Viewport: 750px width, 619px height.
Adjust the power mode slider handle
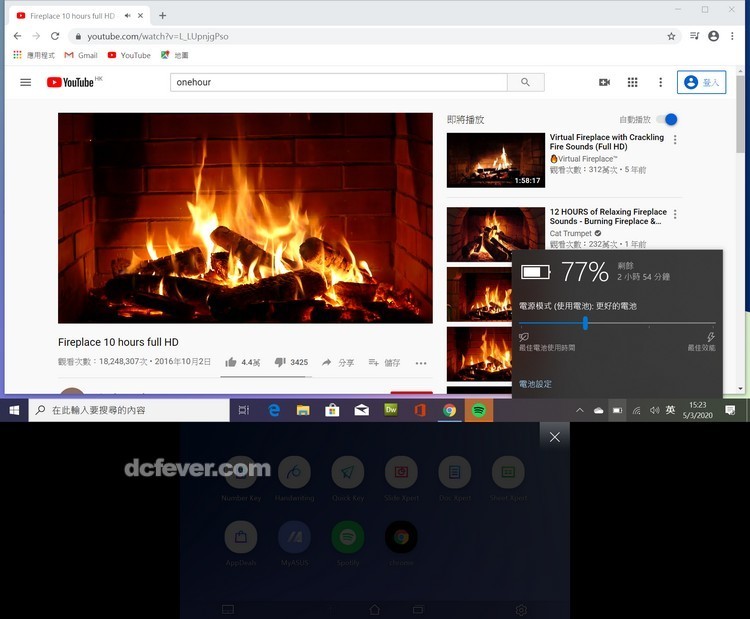tap(585, 323)
